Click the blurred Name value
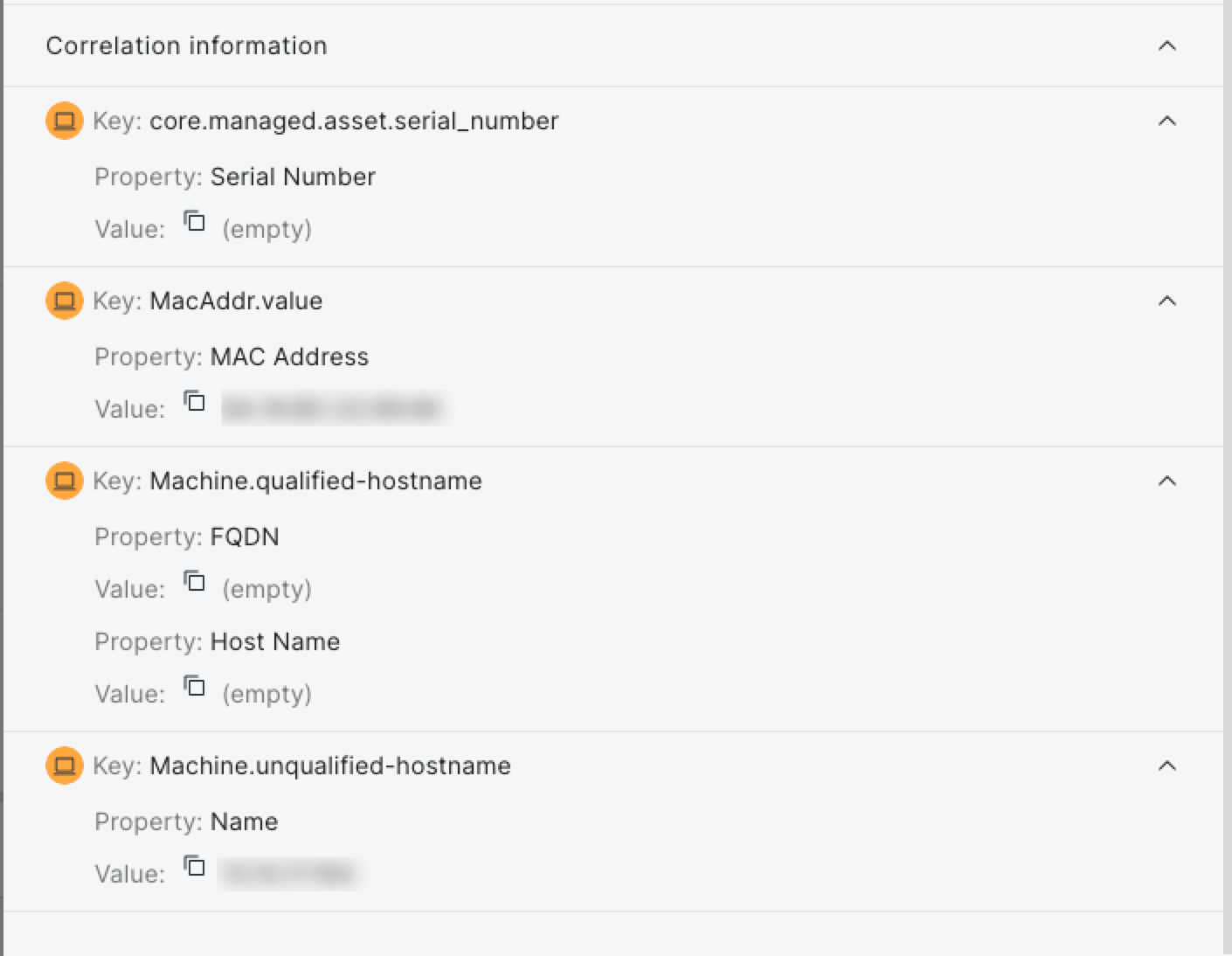Image resolution: width=1232 pixels, height=956 pixels. 288,874
